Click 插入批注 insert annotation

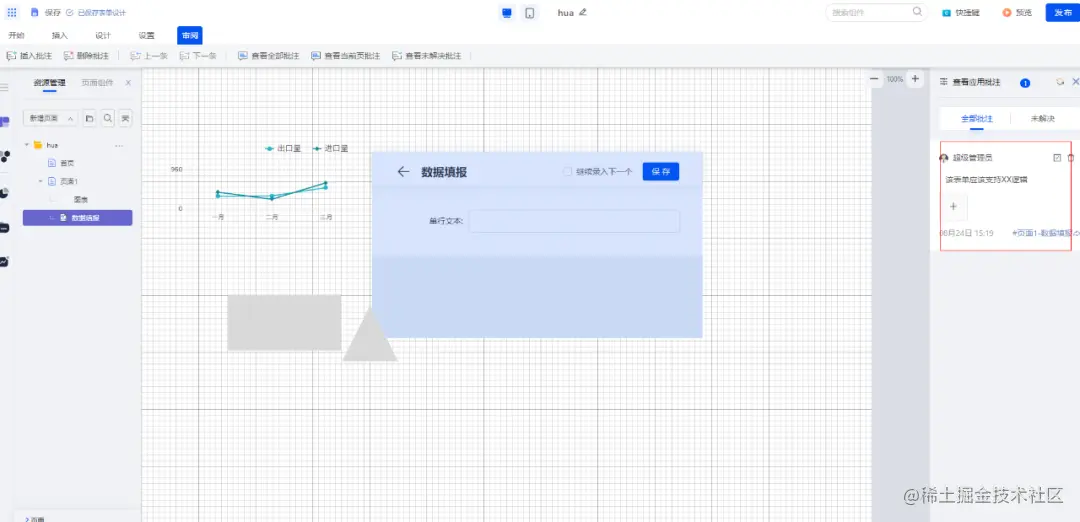pyautogui.click(x=29, y=56)
